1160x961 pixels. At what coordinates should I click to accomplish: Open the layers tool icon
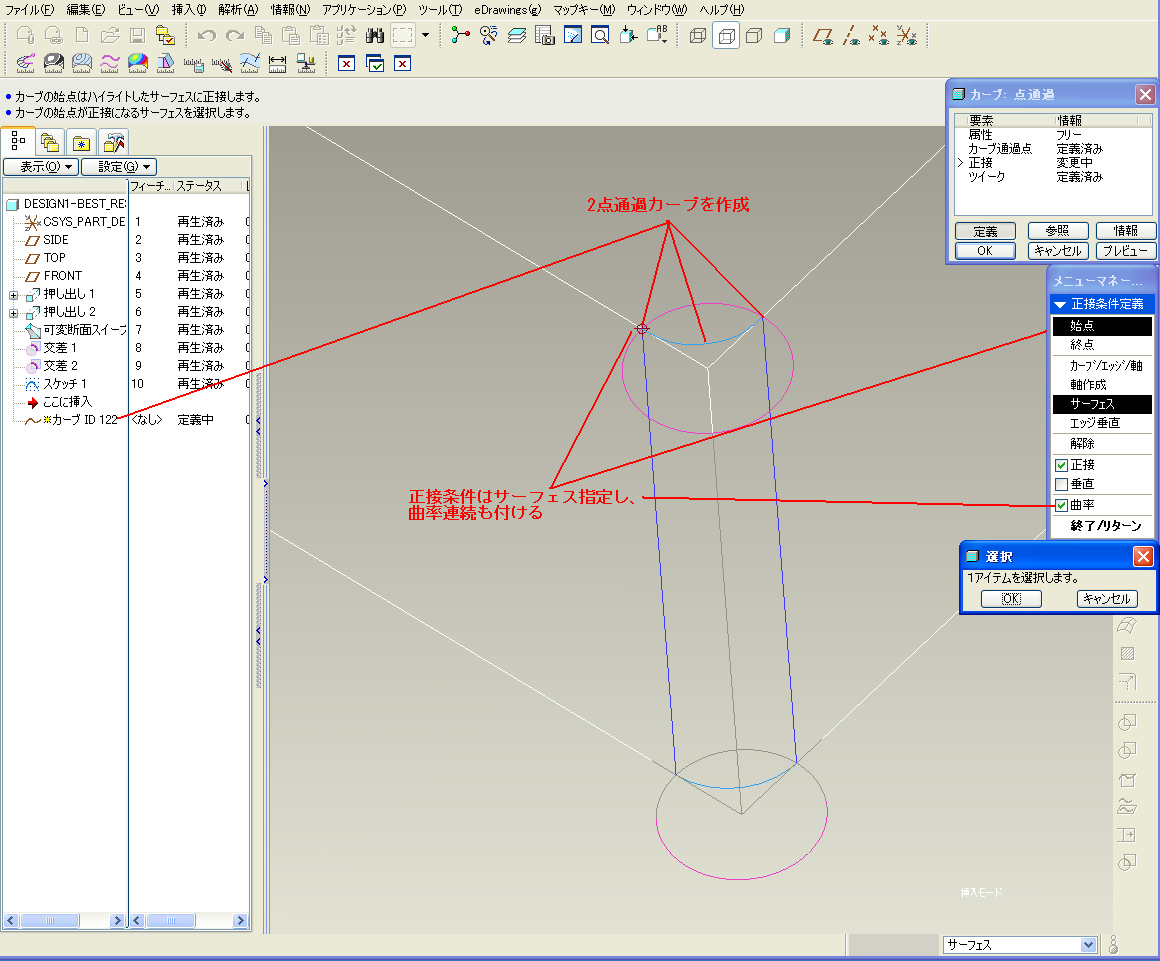(x=516, y=36)
